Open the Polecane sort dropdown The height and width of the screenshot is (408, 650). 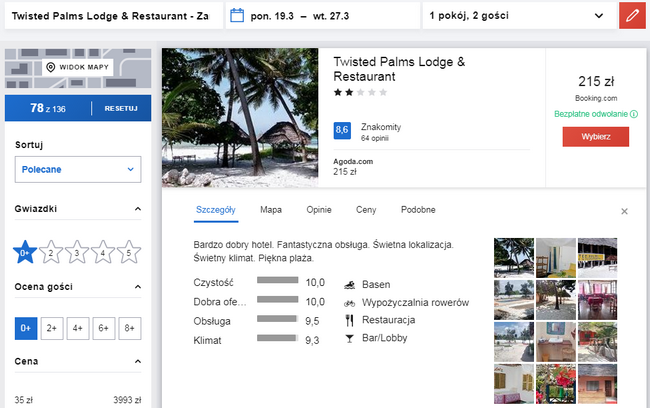(78, 169)
